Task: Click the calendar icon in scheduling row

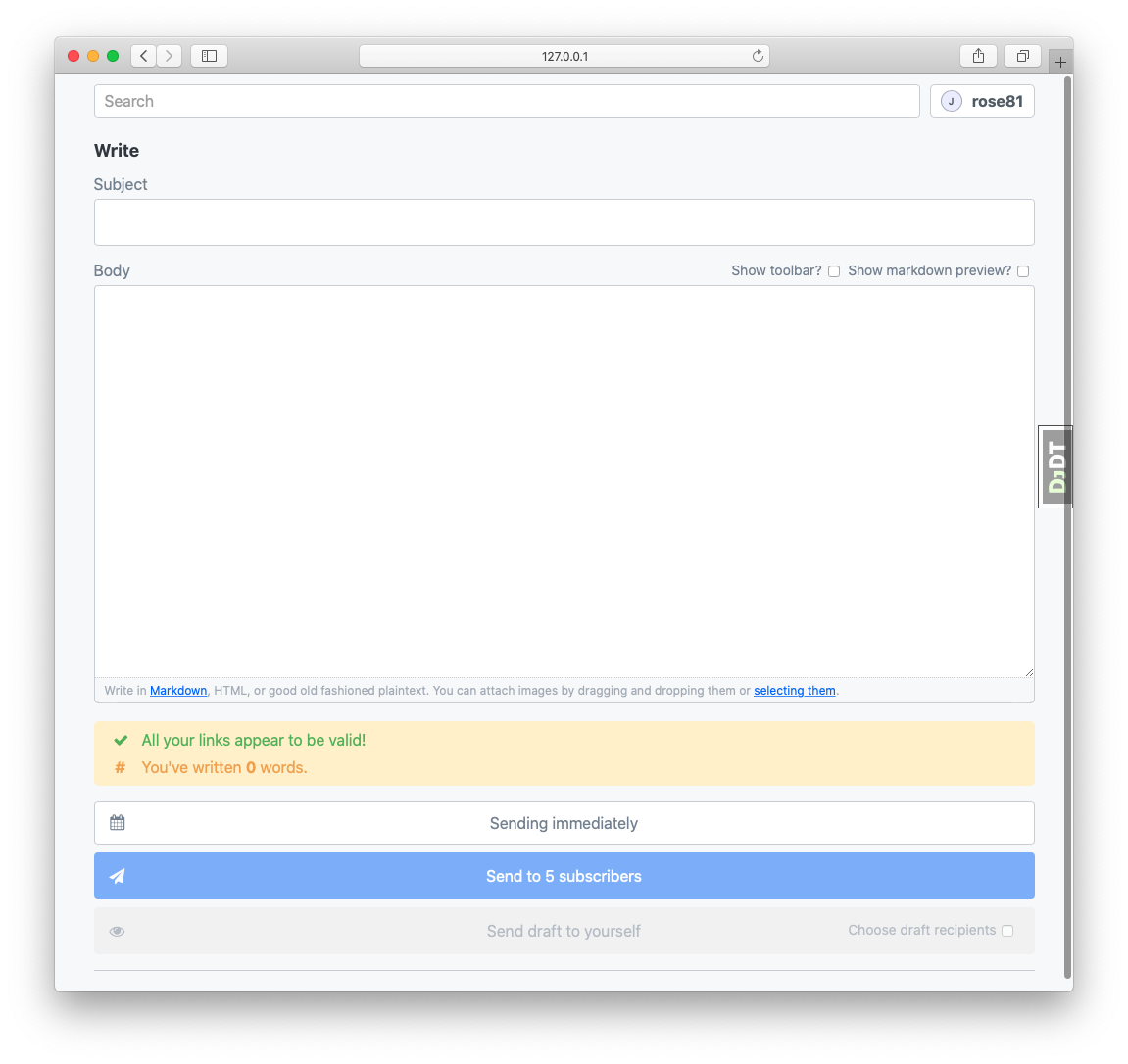Action: [118, 823]
